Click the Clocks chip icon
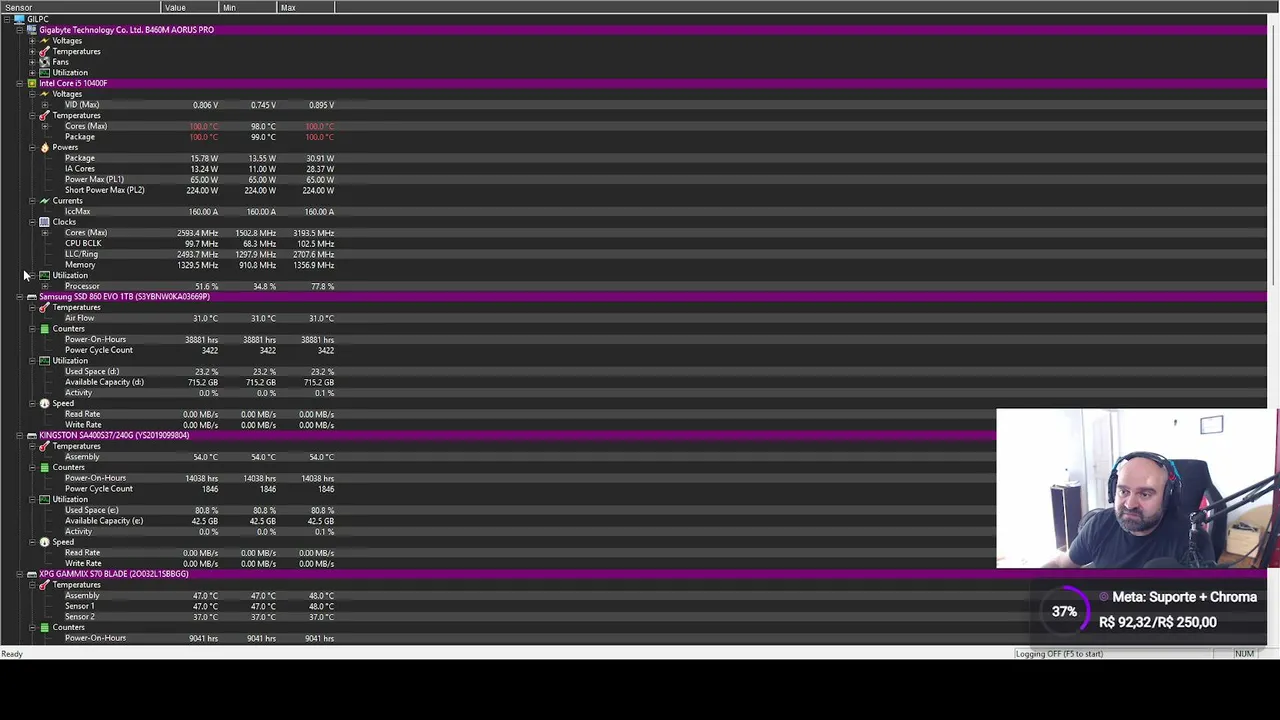The image size is (1280, 720). tap(44, 222)
